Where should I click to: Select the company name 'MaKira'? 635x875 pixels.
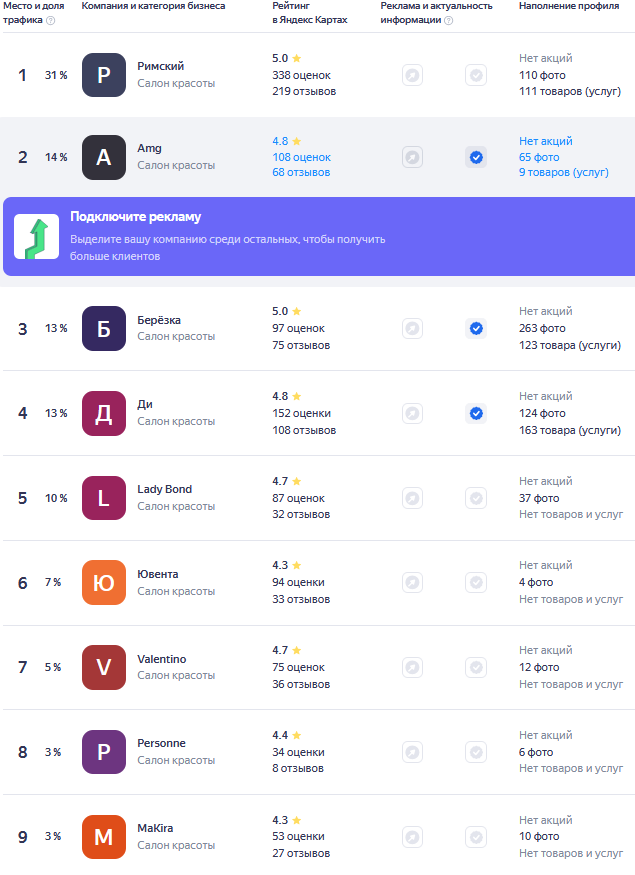point(155,828)
